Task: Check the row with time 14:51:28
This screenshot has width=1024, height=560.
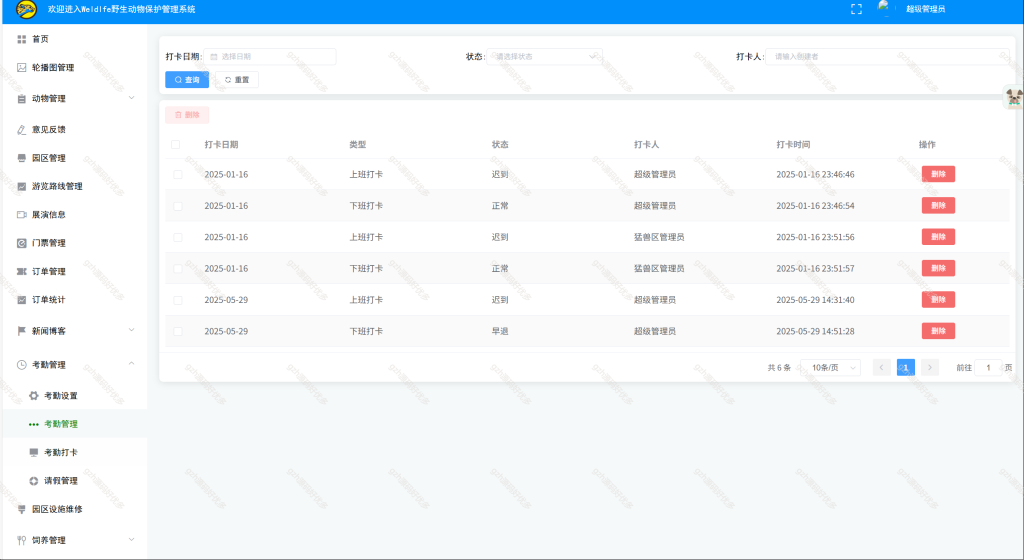Action: coord(178,331)
